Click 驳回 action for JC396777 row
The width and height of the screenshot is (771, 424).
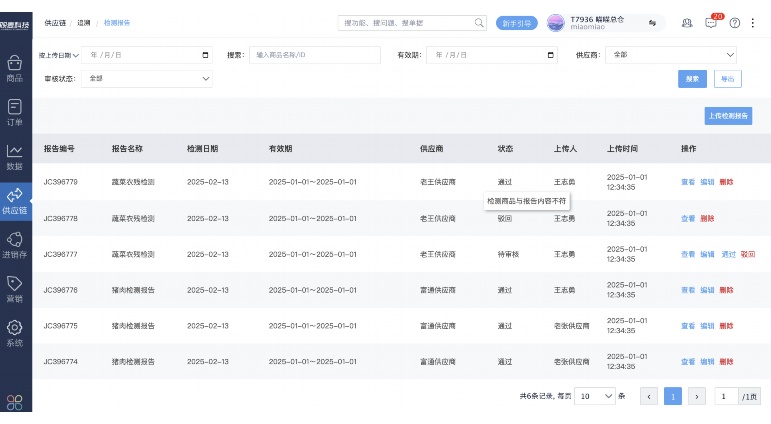pyautogui.click(x=748, y=254)
